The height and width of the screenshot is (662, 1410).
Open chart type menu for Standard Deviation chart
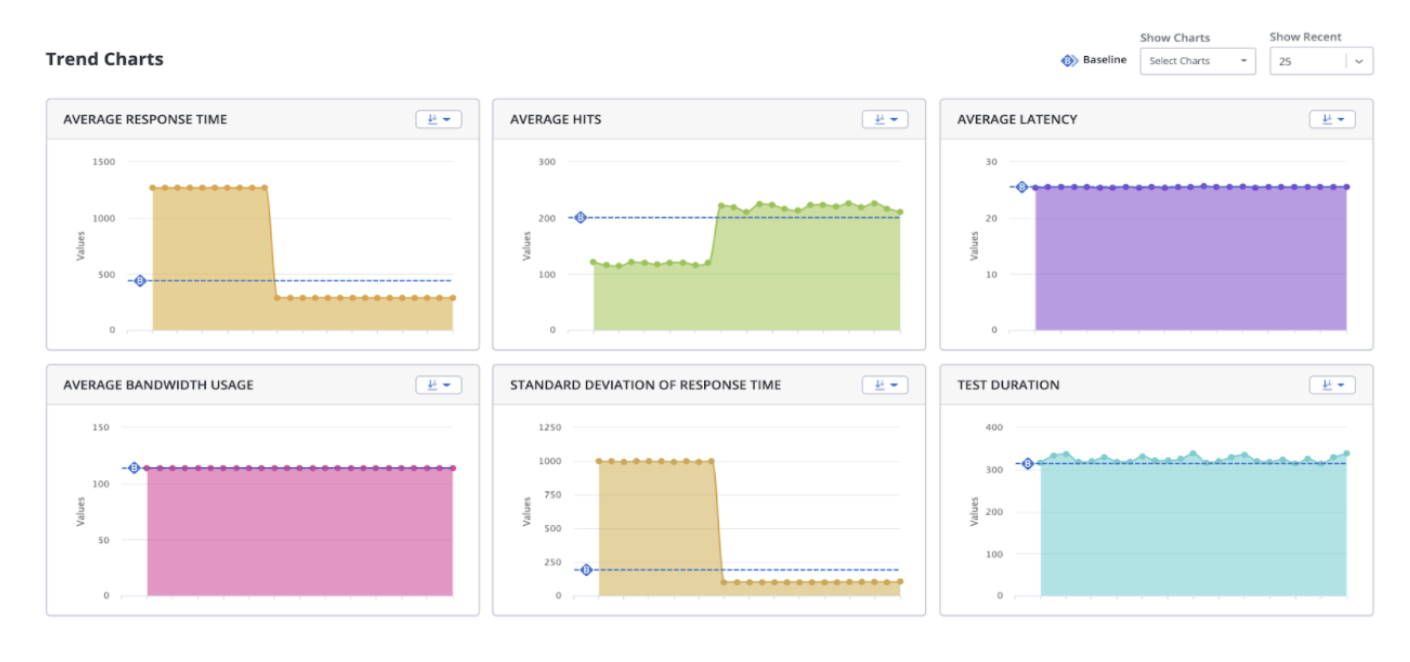[885, 385]
